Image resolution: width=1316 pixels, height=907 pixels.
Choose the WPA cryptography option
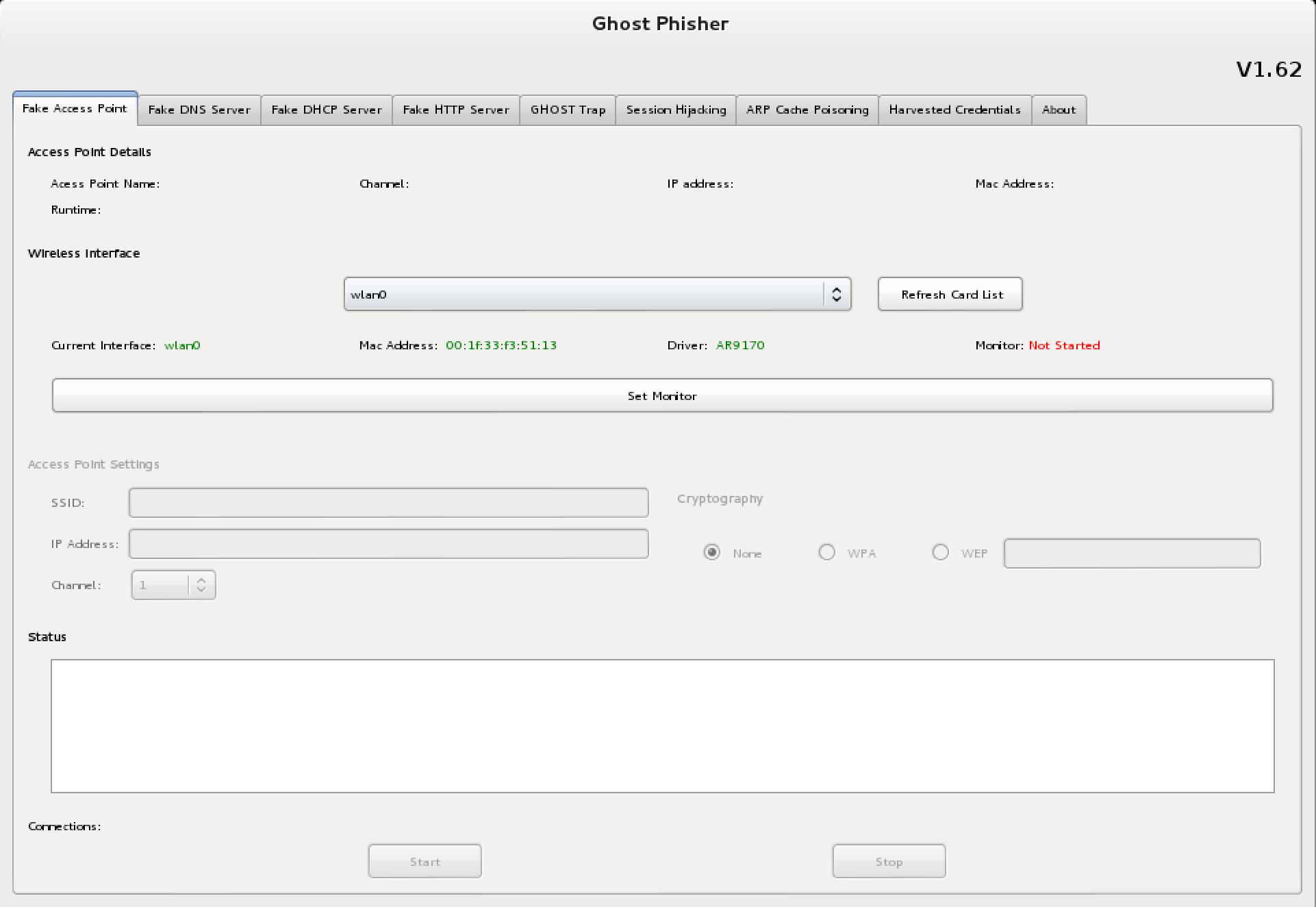tap(826, 553)
